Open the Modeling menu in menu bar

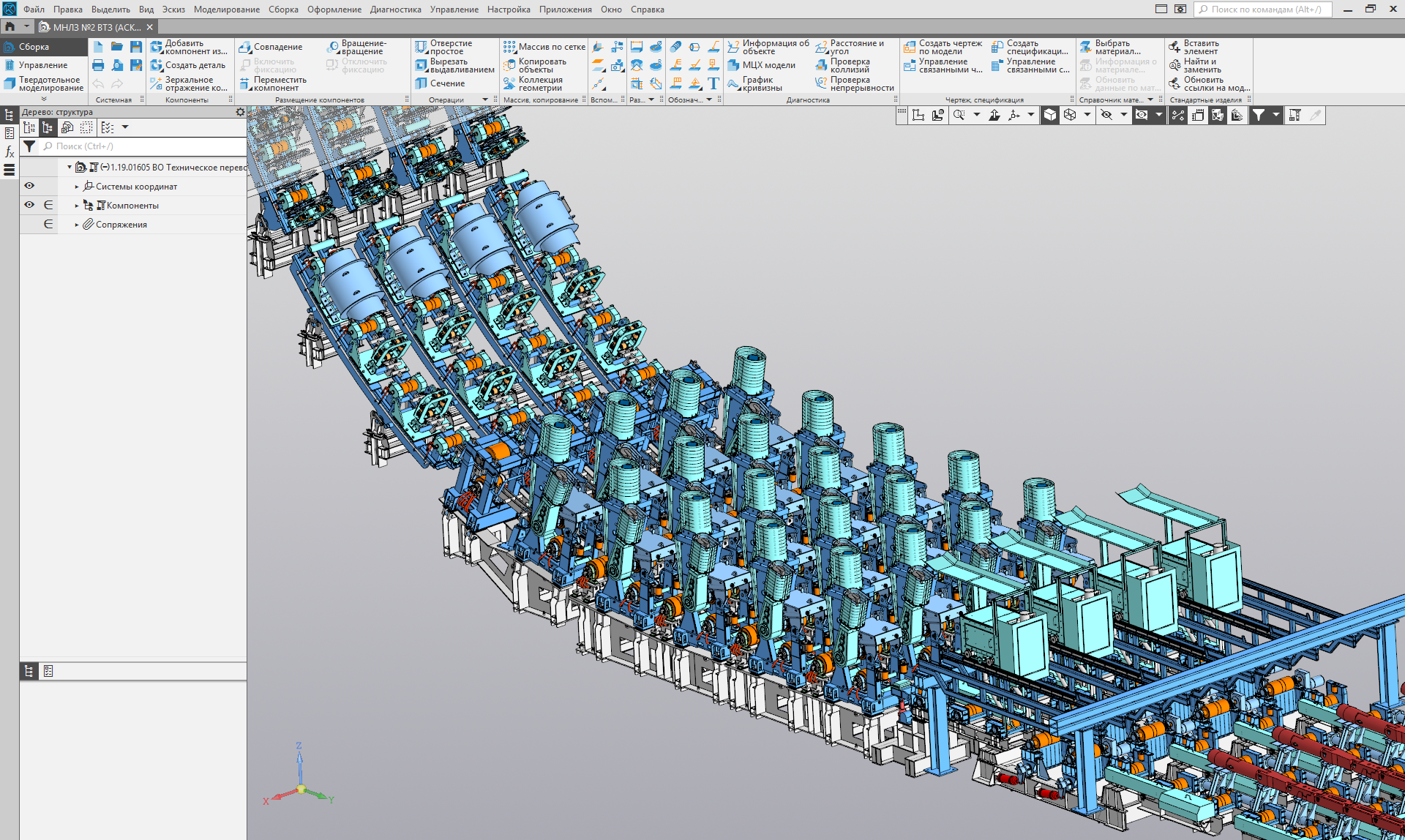point(226,10)
